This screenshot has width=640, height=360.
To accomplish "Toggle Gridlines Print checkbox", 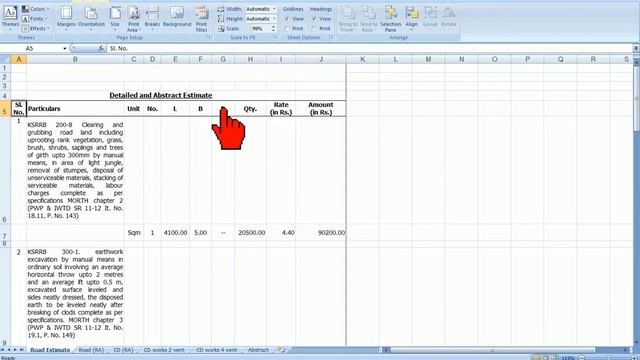I will pyautogui.click(x=287, y=29).
